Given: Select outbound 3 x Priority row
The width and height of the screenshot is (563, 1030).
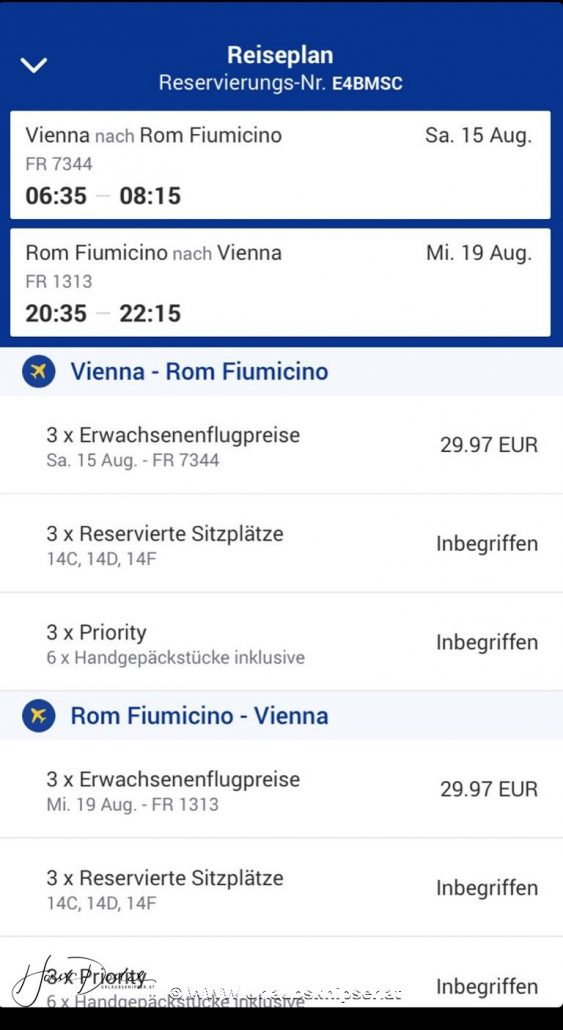Looking at the screenshot, I should tap(281, 642).
